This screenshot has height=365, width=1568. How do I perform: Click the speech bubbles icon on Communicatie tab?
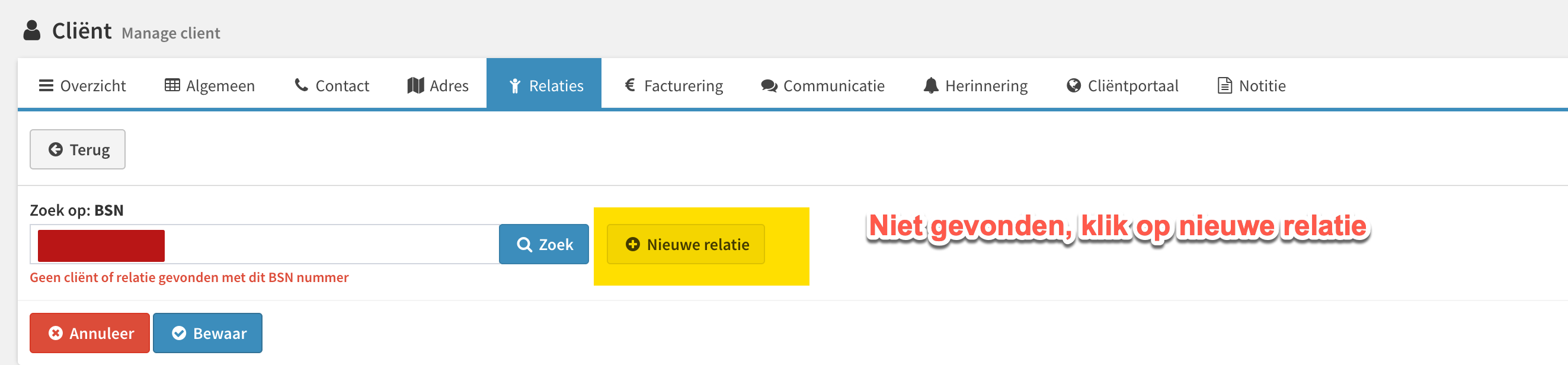[x=769, y=86]
